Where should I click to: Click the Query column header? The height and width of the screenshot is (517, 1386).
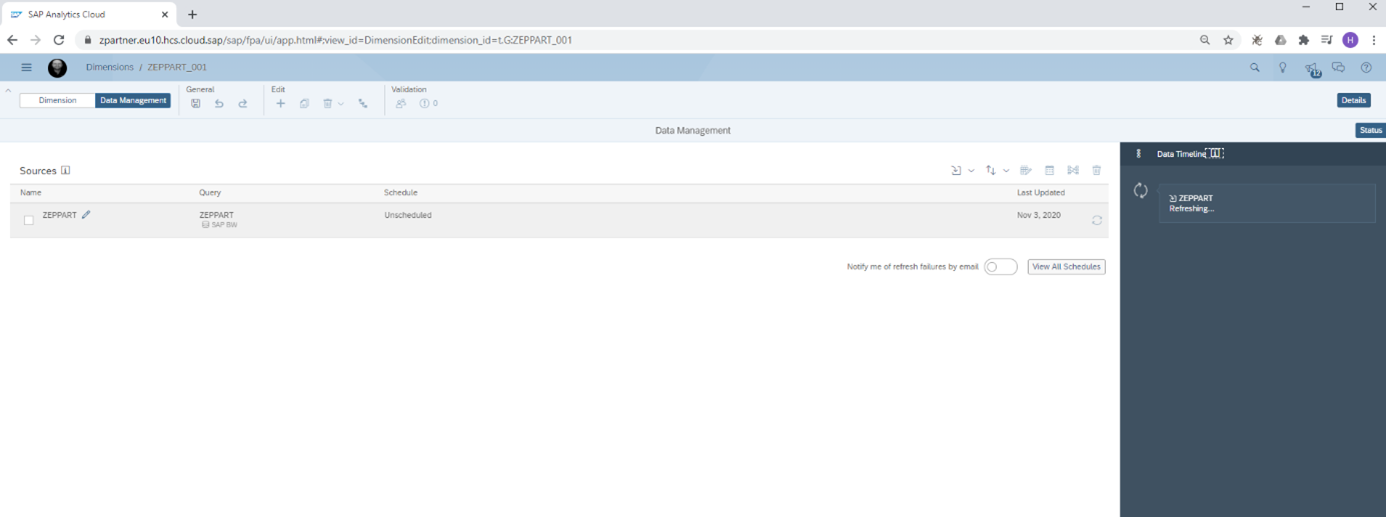click(x=210, y=192)
